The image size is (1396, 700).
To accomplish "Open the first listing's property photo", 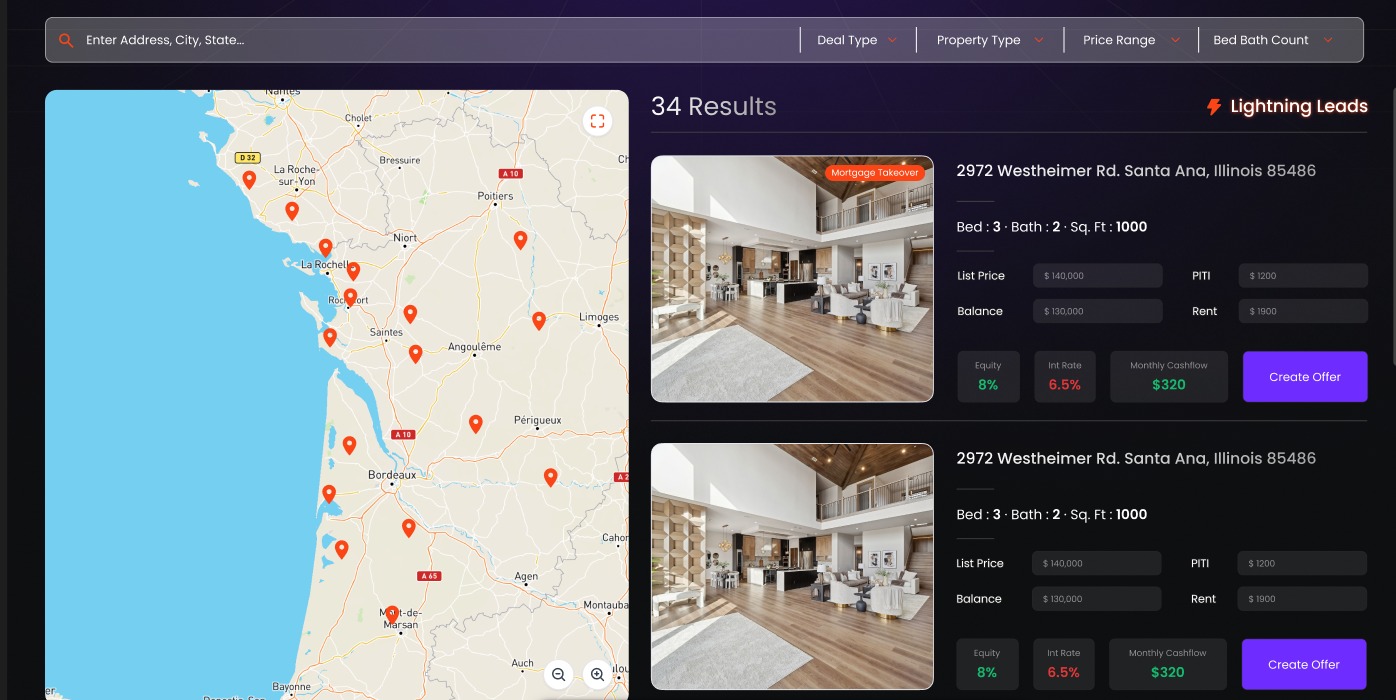I will (x=792, y=279).
